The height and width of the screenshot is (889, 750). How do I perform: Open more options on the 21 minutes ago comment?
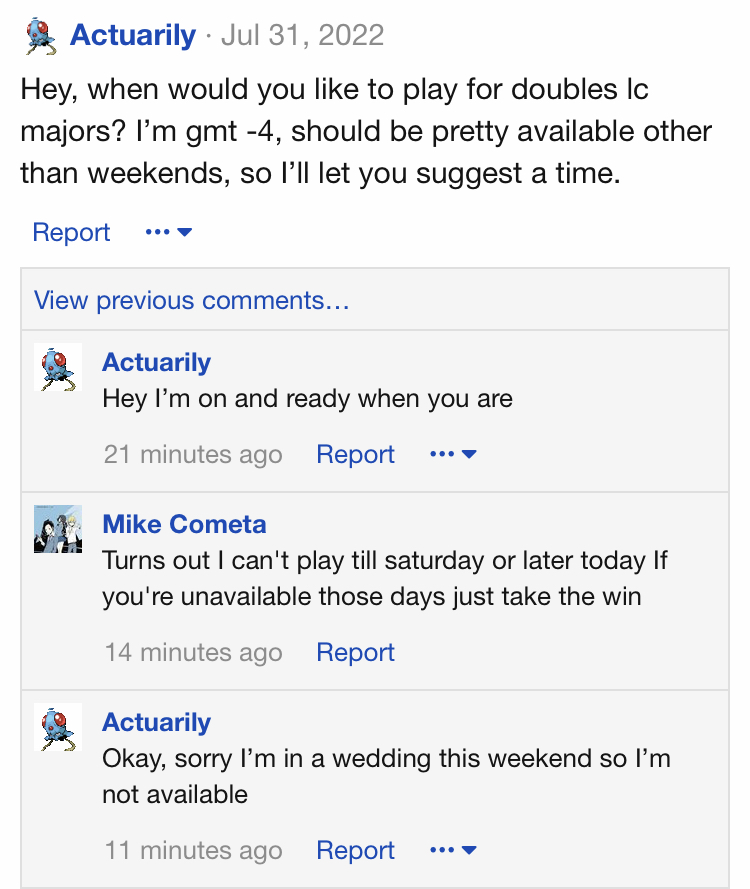pos(454,454)
